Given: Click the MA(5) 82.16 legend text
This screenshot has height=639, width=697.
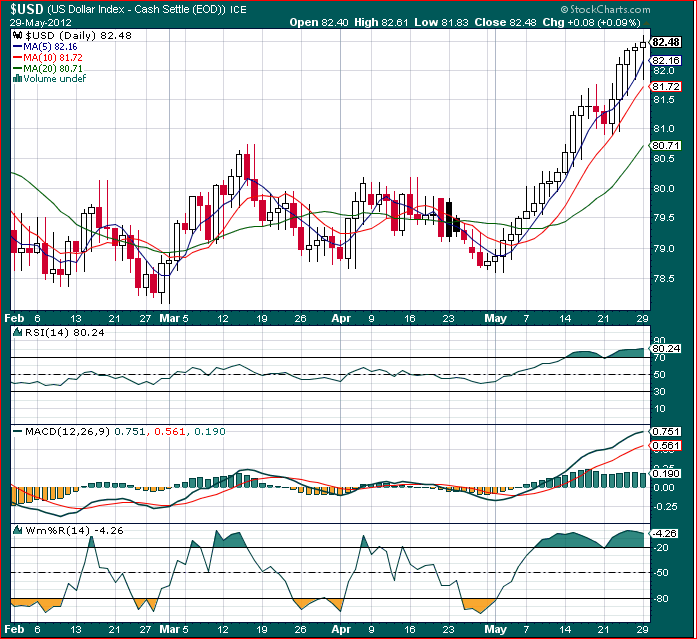Looking at the screenshot, I should [50, 47].
